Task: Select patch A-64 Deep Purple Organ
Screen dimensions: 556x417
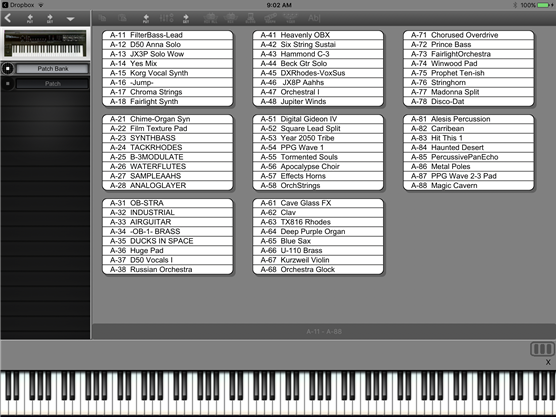Action: click(318, 232)
